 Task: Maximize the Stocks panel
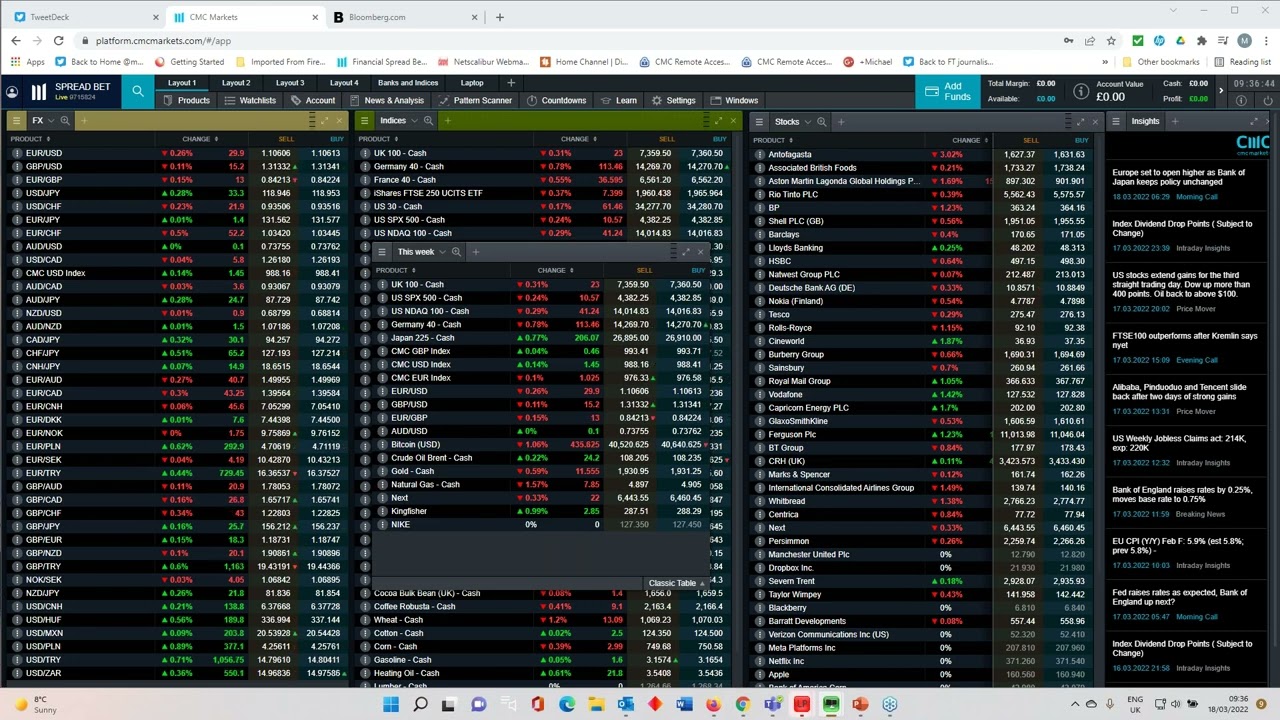pos(1082,122)
